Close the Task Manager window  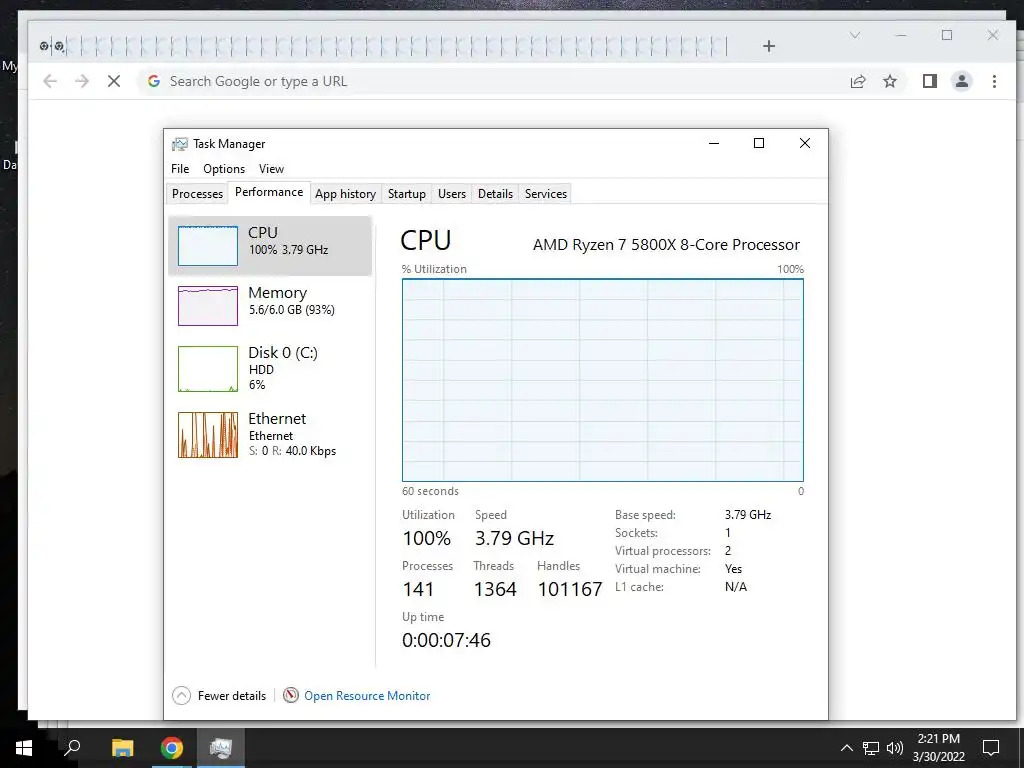(x=805, y=143)
